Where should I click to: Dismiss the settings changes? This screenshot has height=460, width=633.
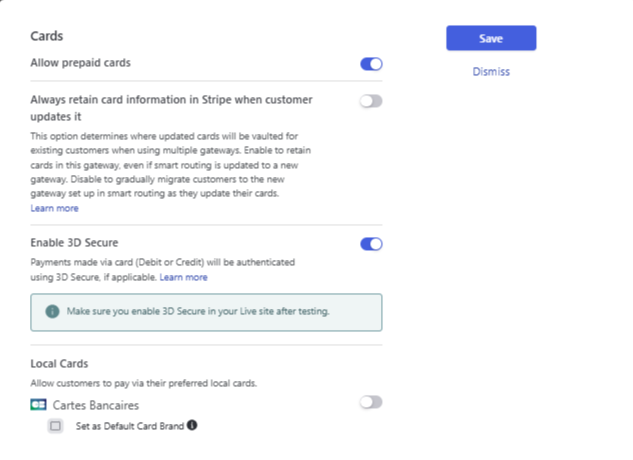click(491, 71)
